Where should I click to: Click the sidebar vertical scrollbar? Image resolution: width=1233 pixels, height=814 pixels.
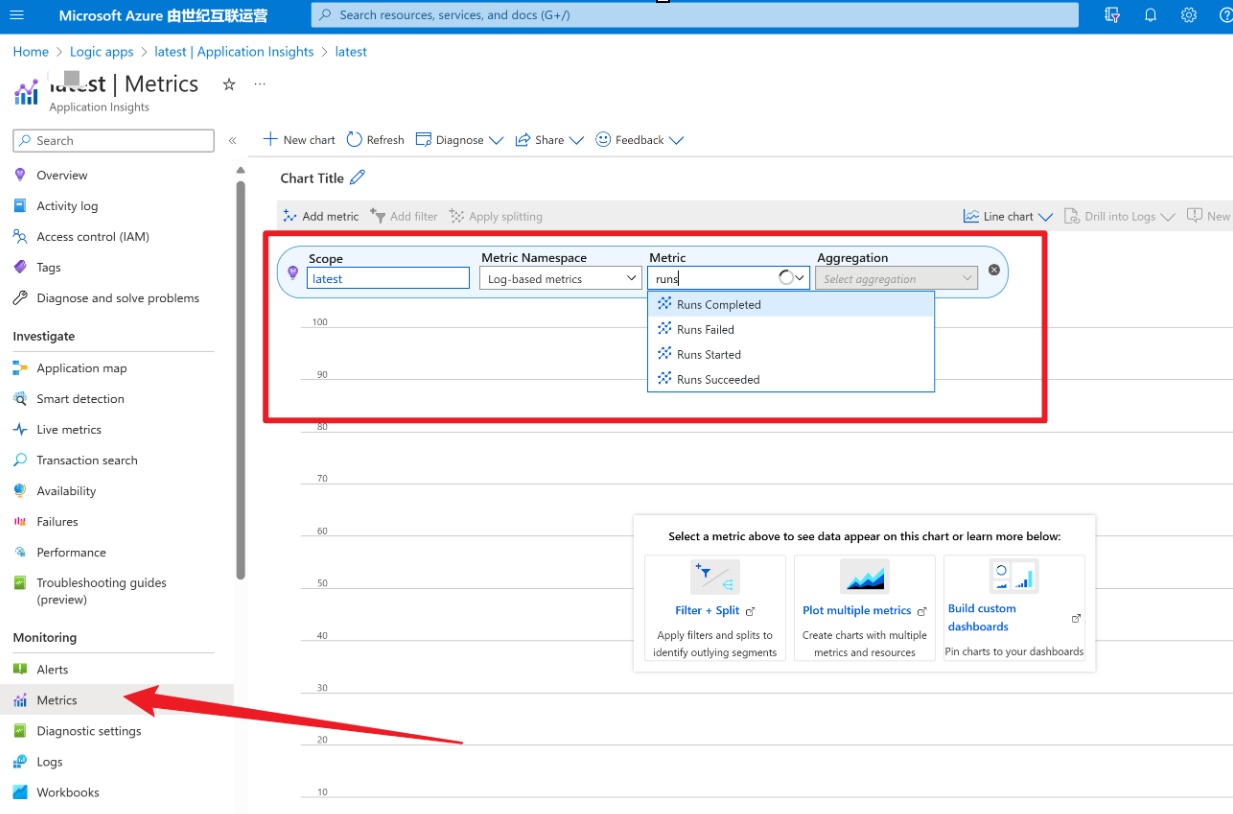(x=240, y=380)
